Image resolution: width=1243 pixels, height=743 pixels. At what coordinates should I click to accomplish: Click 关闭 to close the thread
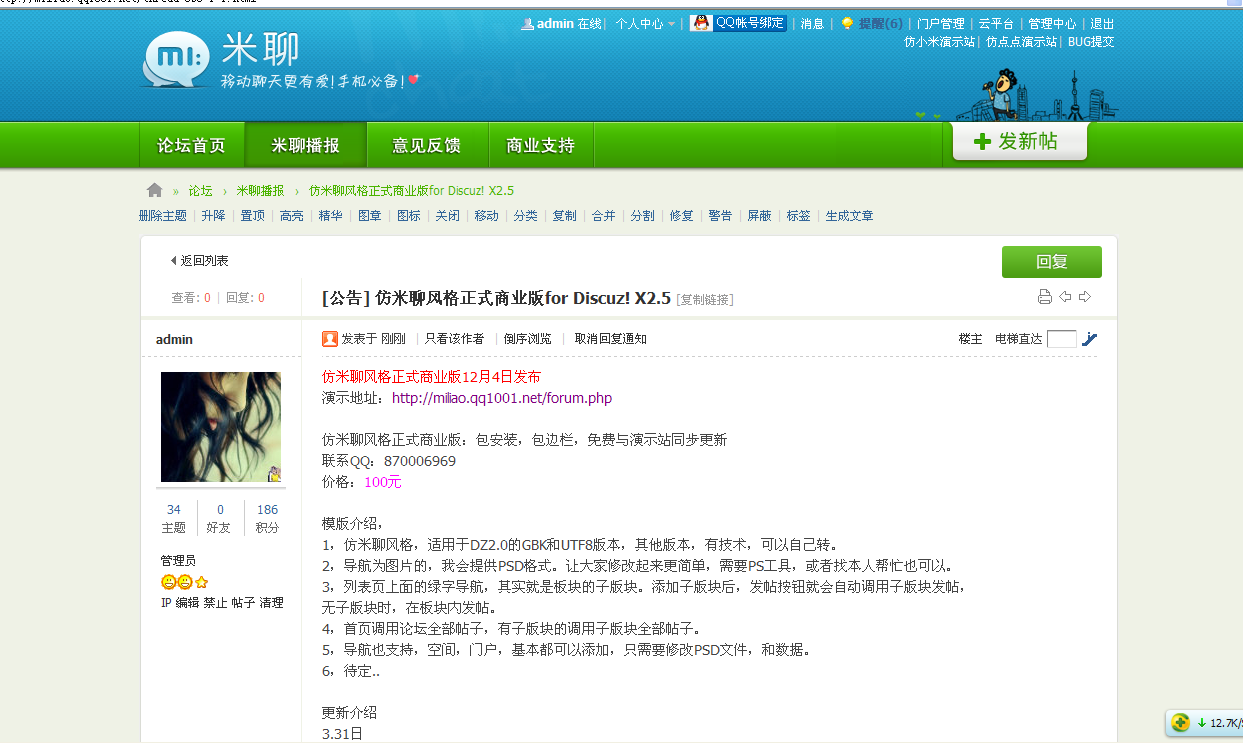point(448,216)
